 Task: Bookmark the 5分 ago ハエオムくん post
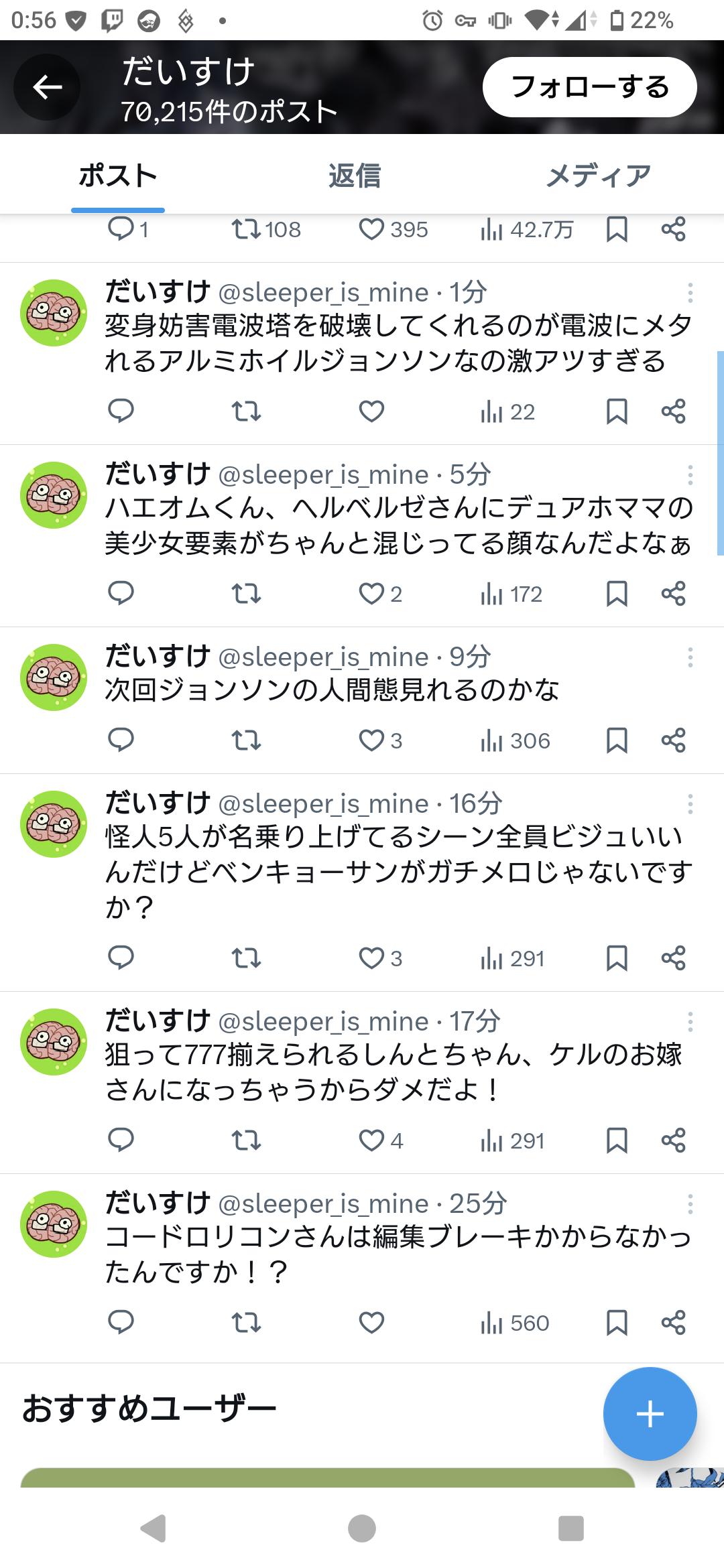click(x=616, y=594)
